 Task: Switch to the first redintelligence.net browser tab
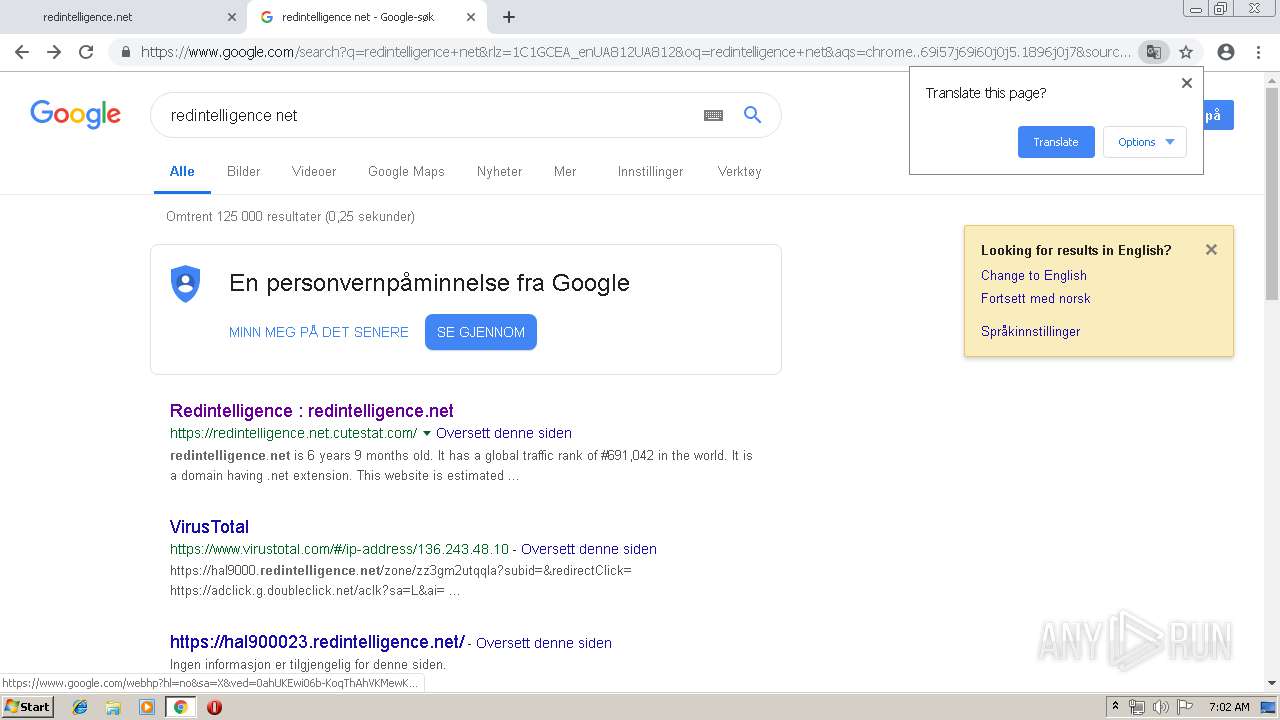point(122,17)
